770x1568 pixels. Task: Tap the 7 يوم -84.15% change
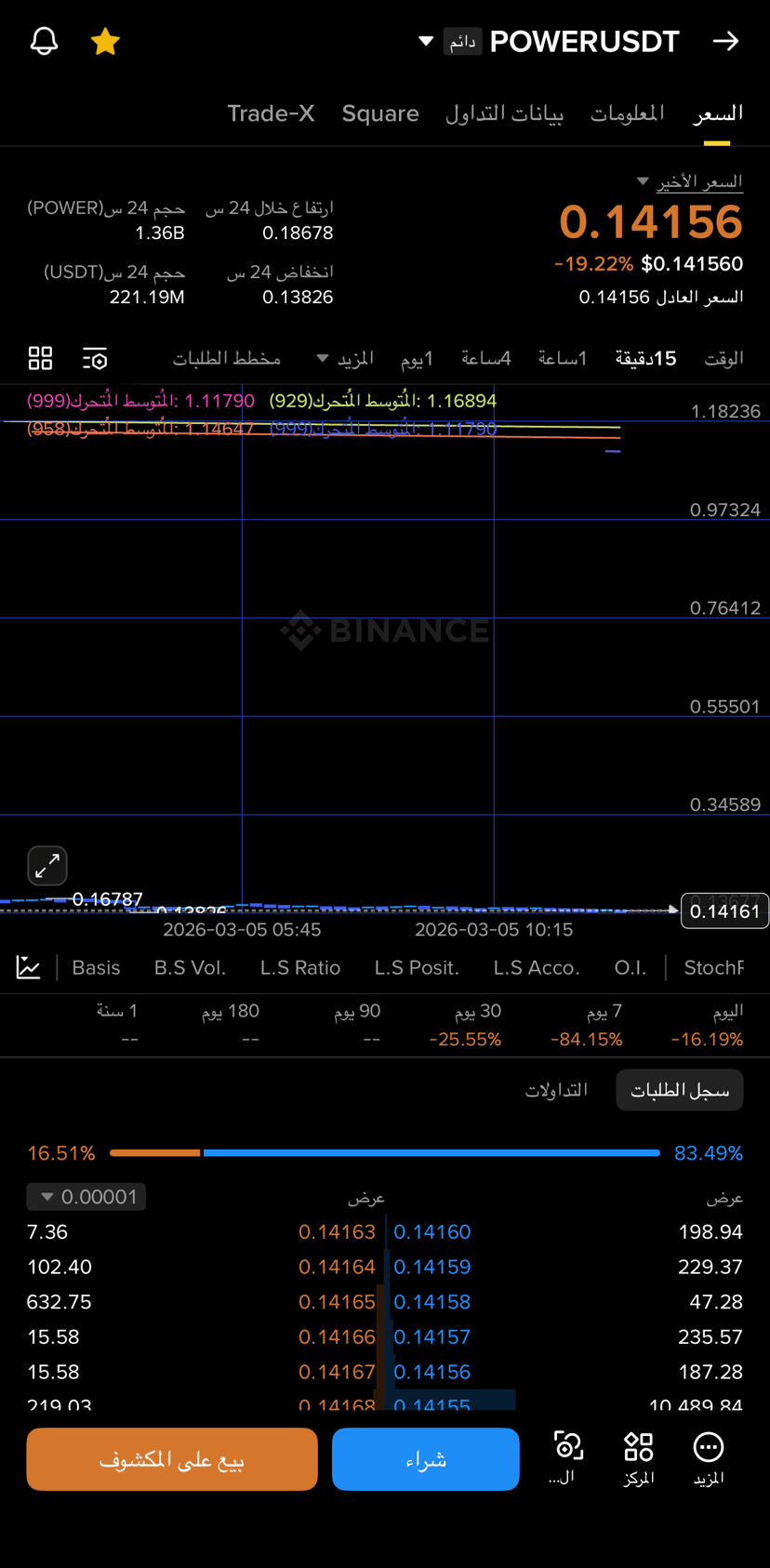click(x=586, y=1025)
